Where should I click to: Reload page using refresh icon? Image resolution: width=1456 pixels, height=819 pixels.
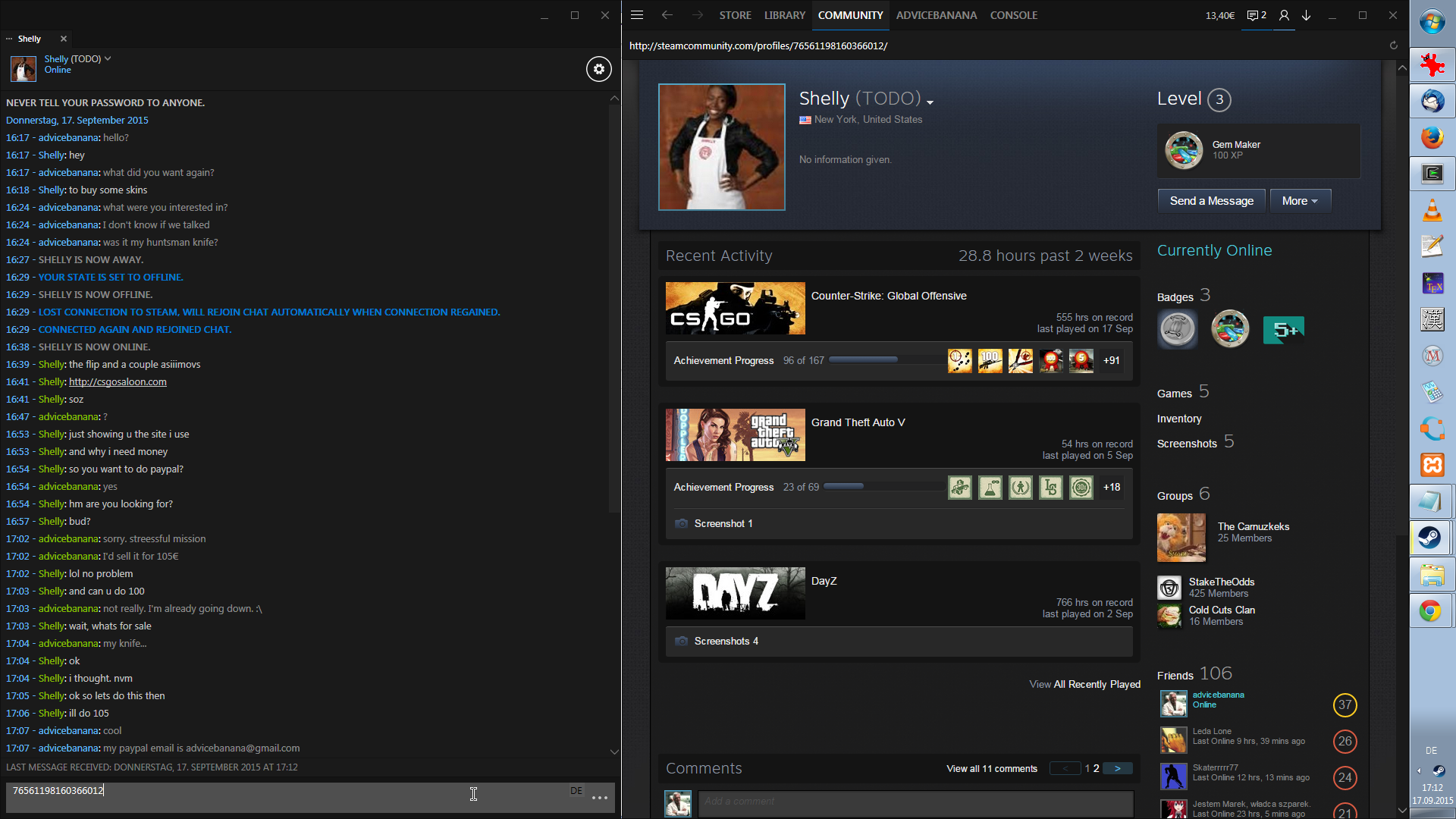[x=1393, y=45]
